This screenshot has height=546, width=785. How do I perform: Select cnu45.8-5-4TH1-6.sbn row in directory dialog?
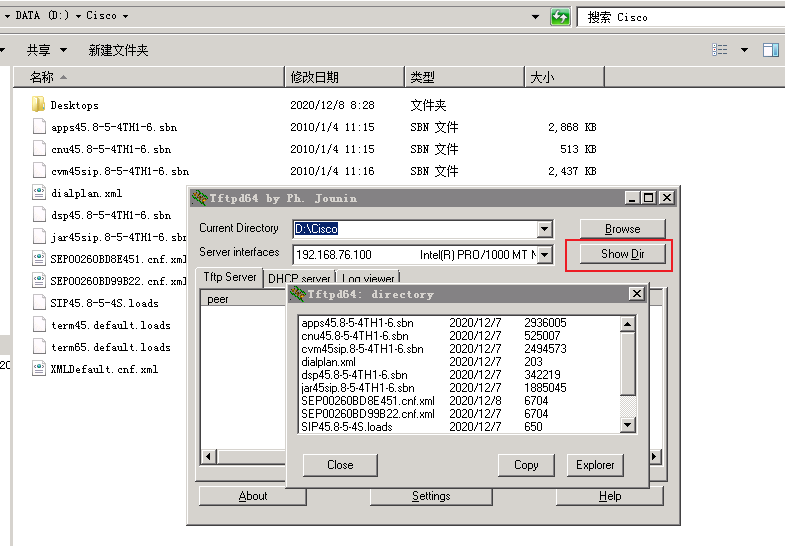coord(459,336)
